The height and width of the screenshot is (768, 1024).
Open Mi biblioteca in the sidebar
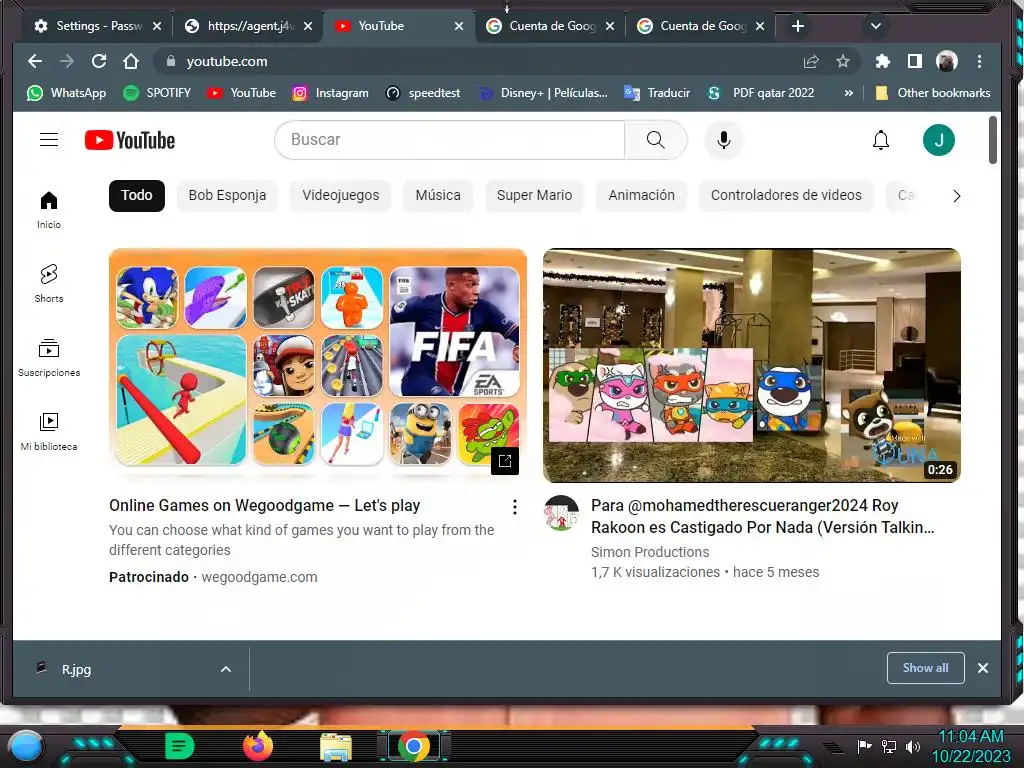(x=49, y=431)
